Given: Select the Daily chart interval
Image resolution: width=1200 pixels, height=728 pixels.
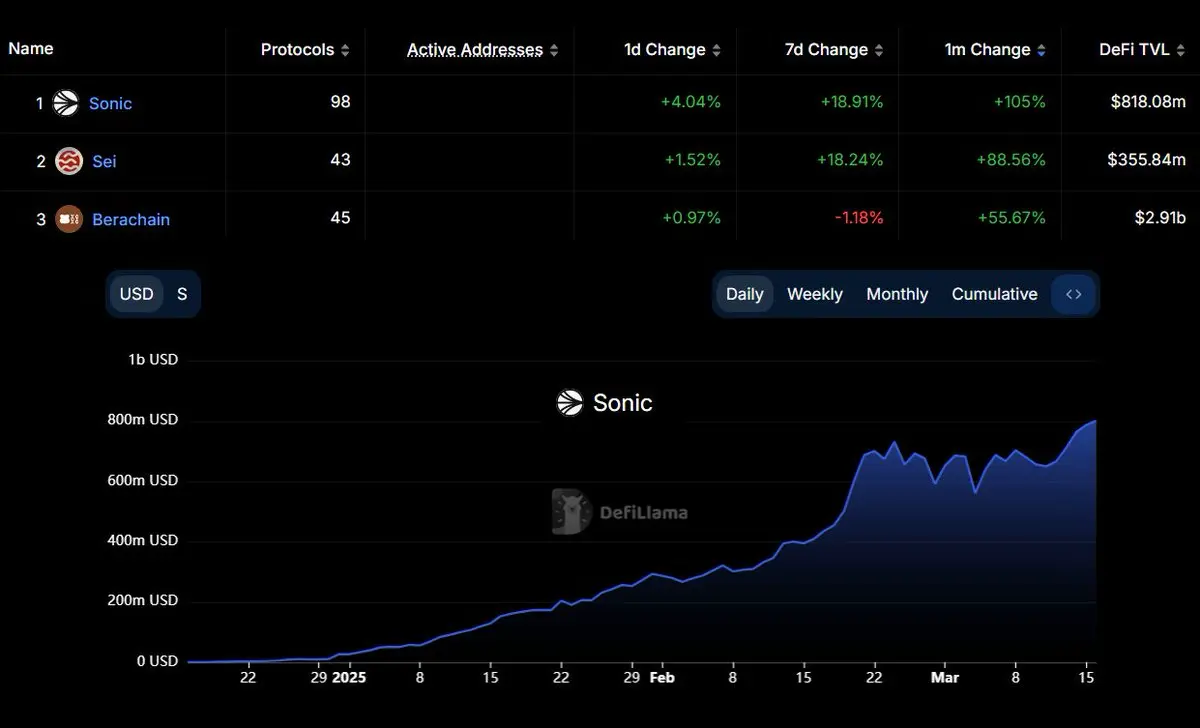Looking at the screenshot, I should tap(745, 294).
